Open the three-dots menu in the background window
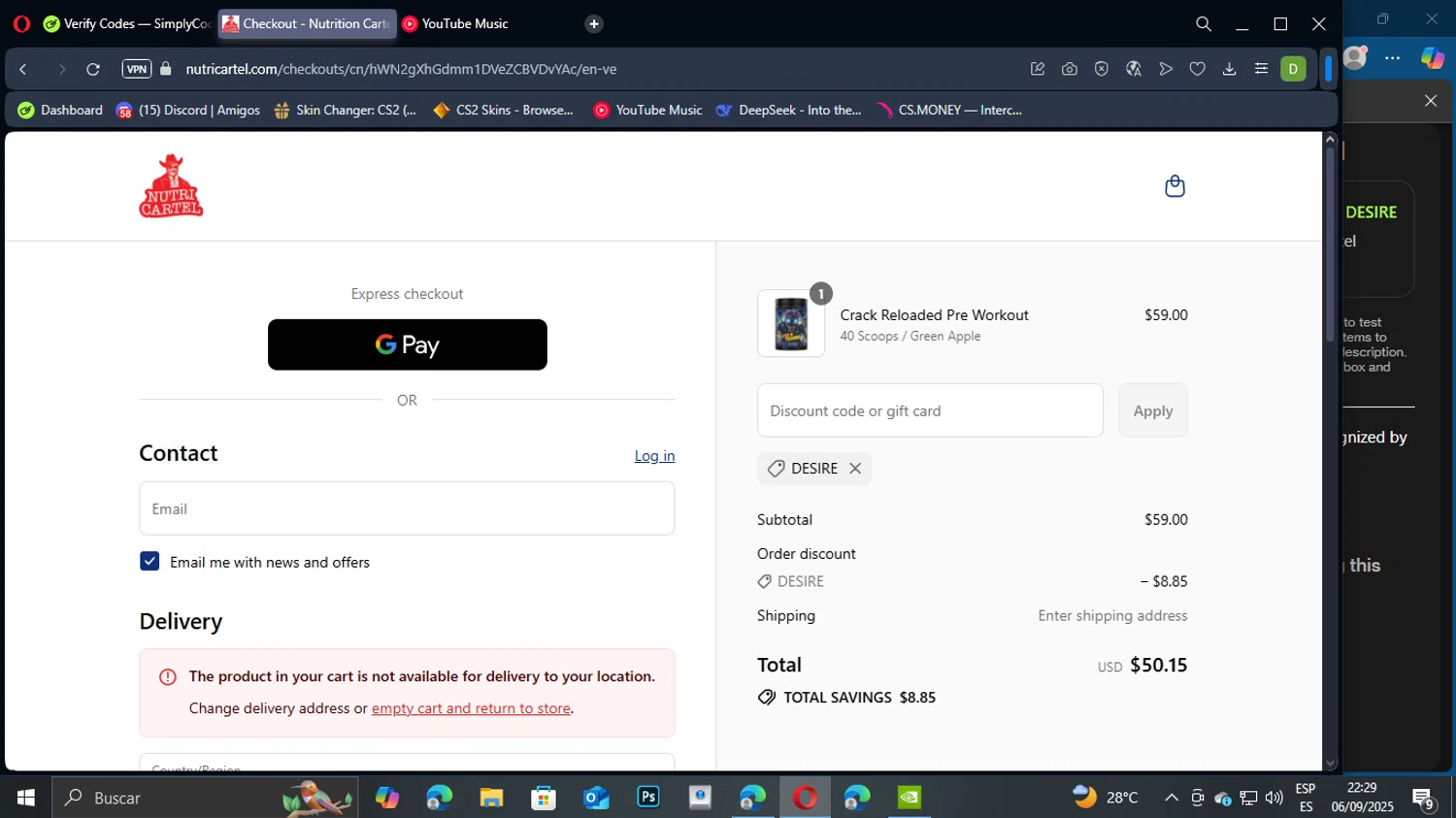Screen dimensions: 1456x818 [x=1393, y=58]
